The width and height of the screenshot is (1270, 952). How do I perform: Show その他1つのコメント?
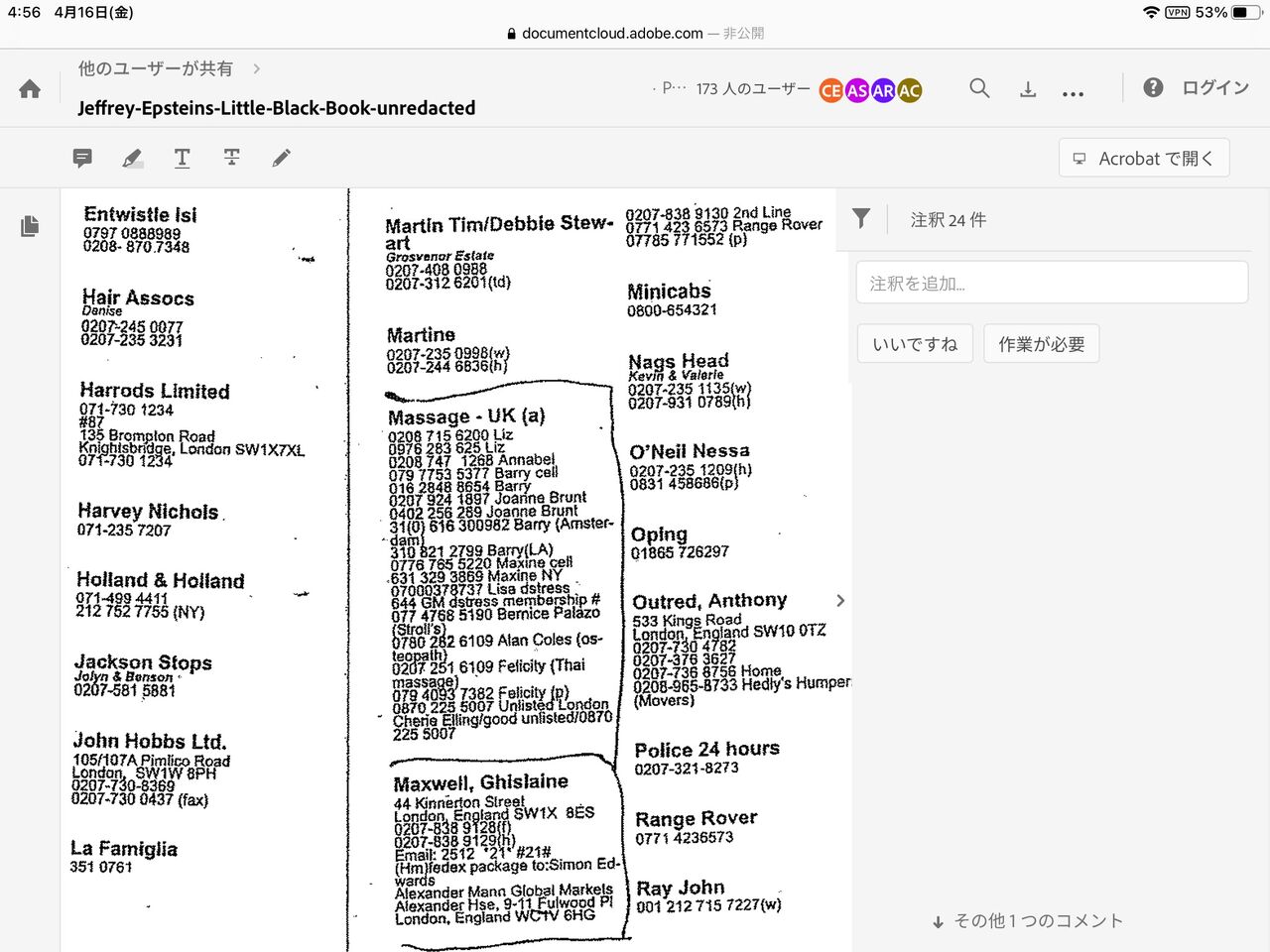coord(1028,921)
